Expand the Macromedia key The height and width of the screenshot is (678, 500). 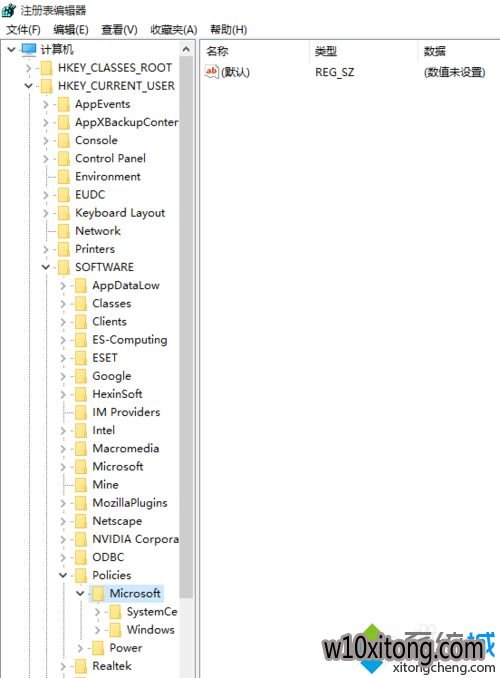63,449
